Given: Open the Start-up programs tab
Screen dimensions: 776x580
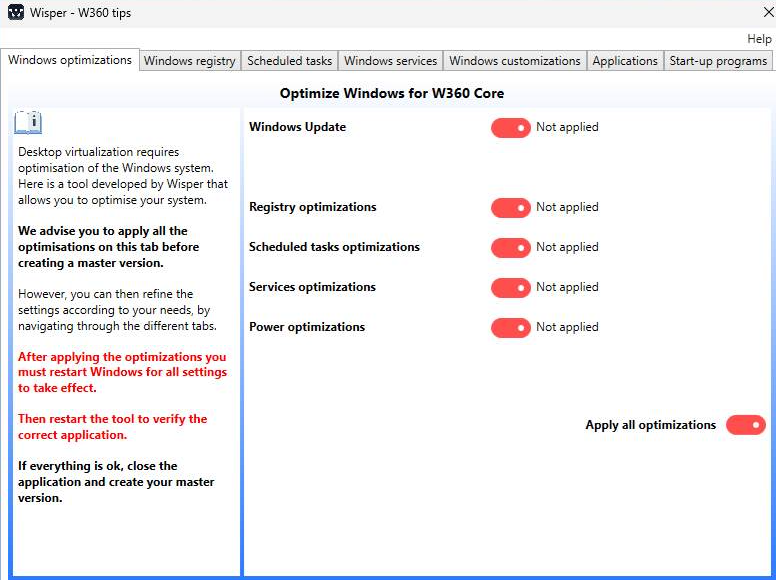Looking at the screenshot, I should [718, 61].
